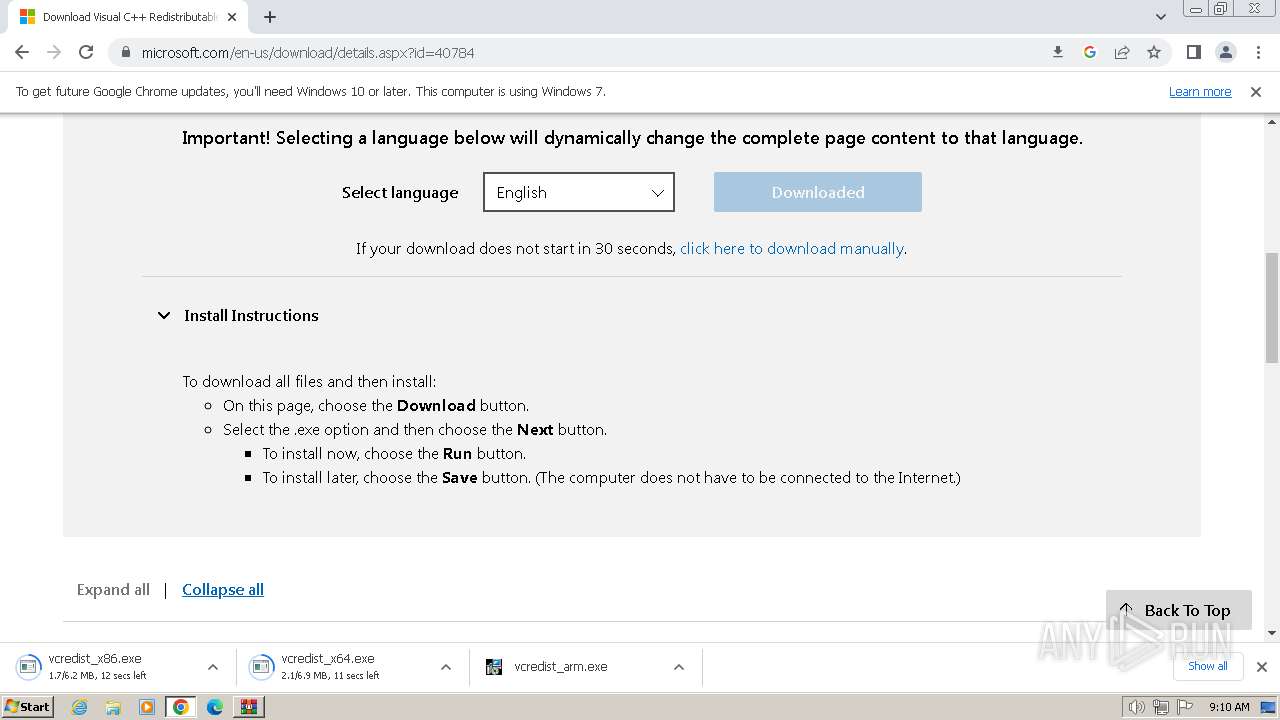Screen dimensions: 1280x720
Task: Reload the page with the refresh icon
Action: pyautogui.click(x=86, y=52)
